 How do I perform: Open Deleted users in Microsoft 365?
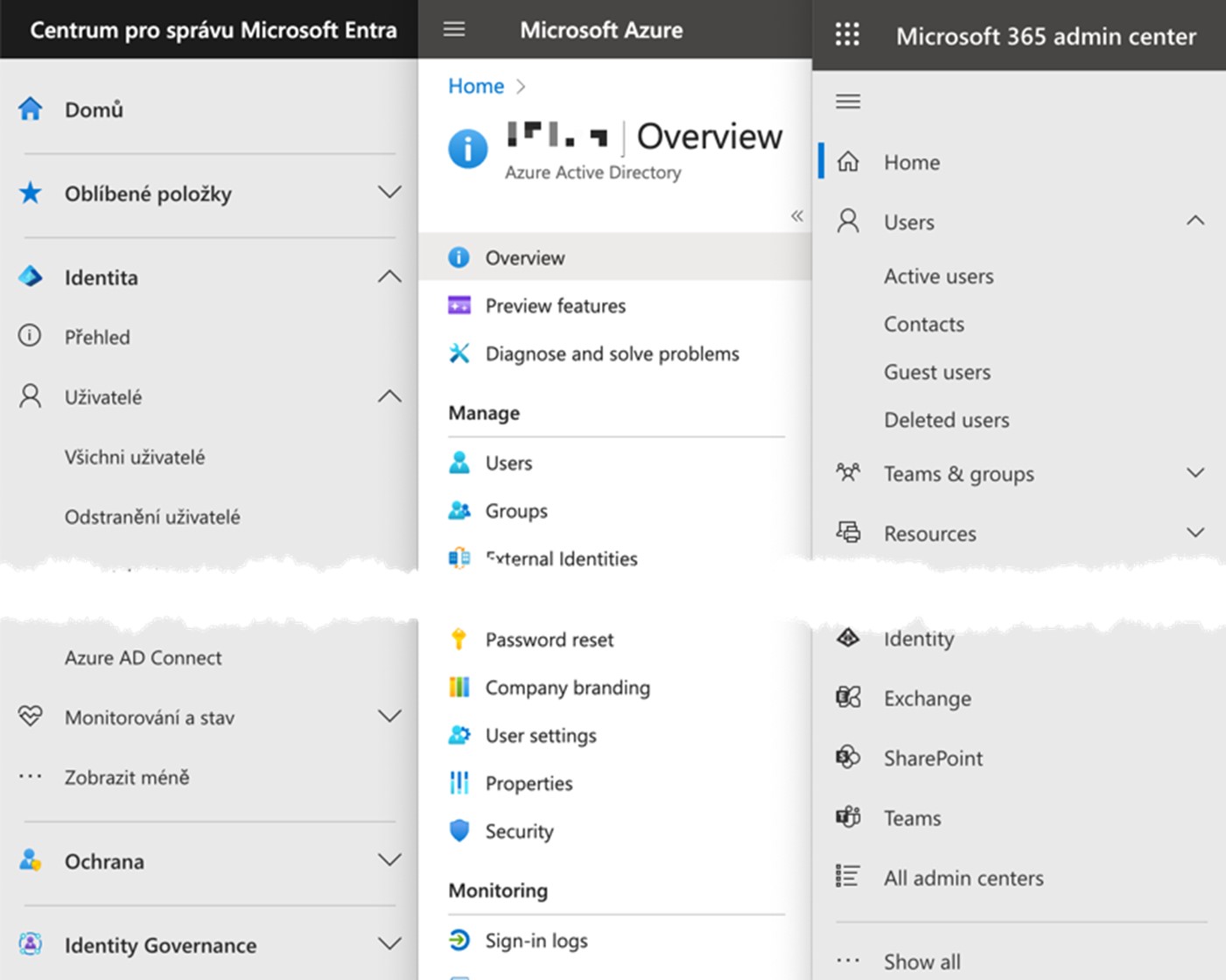tap(947, 420)
